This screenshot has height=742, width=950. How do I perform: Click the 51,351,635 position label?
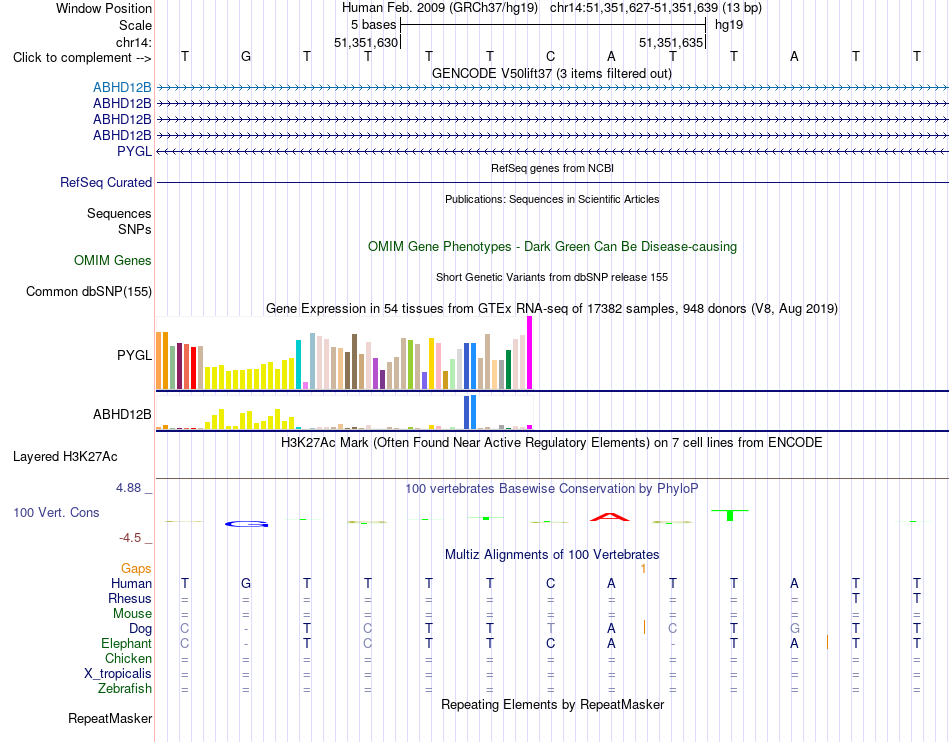point(671,42)
